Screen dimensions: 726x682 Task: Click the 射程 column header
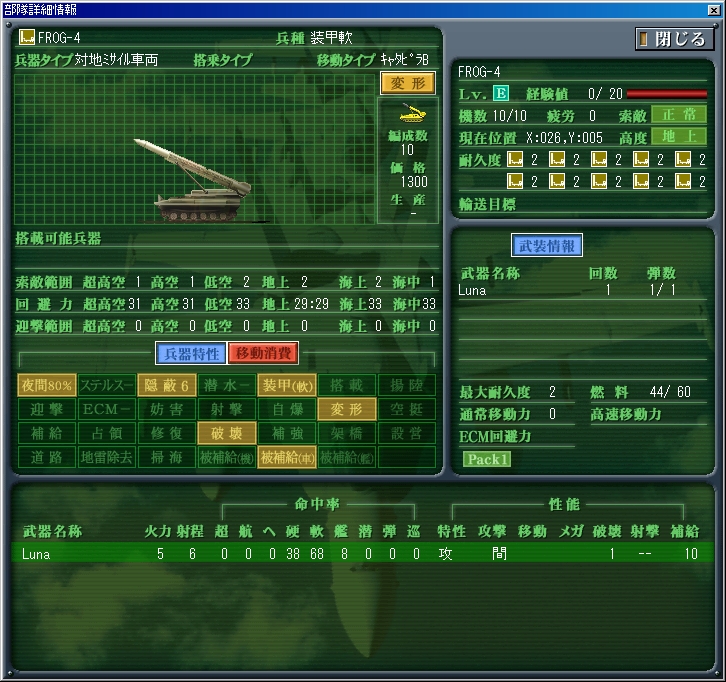coord(189,531)
